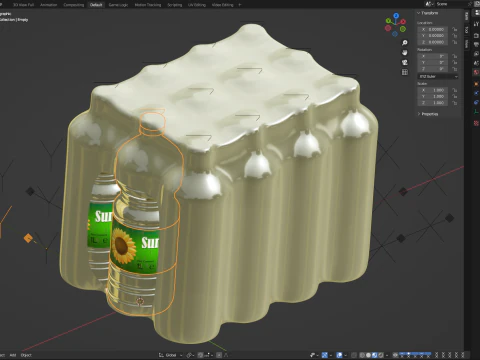Open the Texture properties checker icon
The height and width of the screenshot is (360, 480).
476,123
